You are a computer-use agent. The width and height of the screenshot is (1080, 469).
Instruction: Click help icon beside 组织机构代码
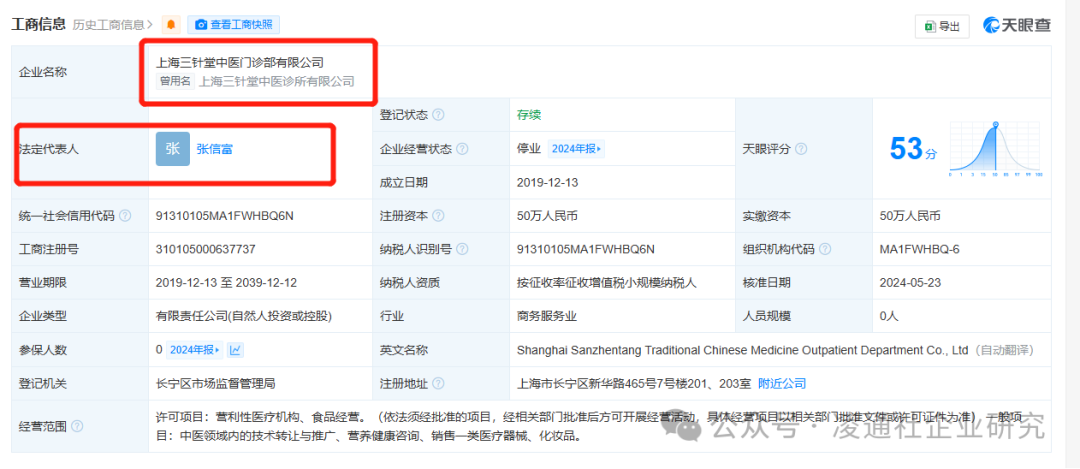824,249
